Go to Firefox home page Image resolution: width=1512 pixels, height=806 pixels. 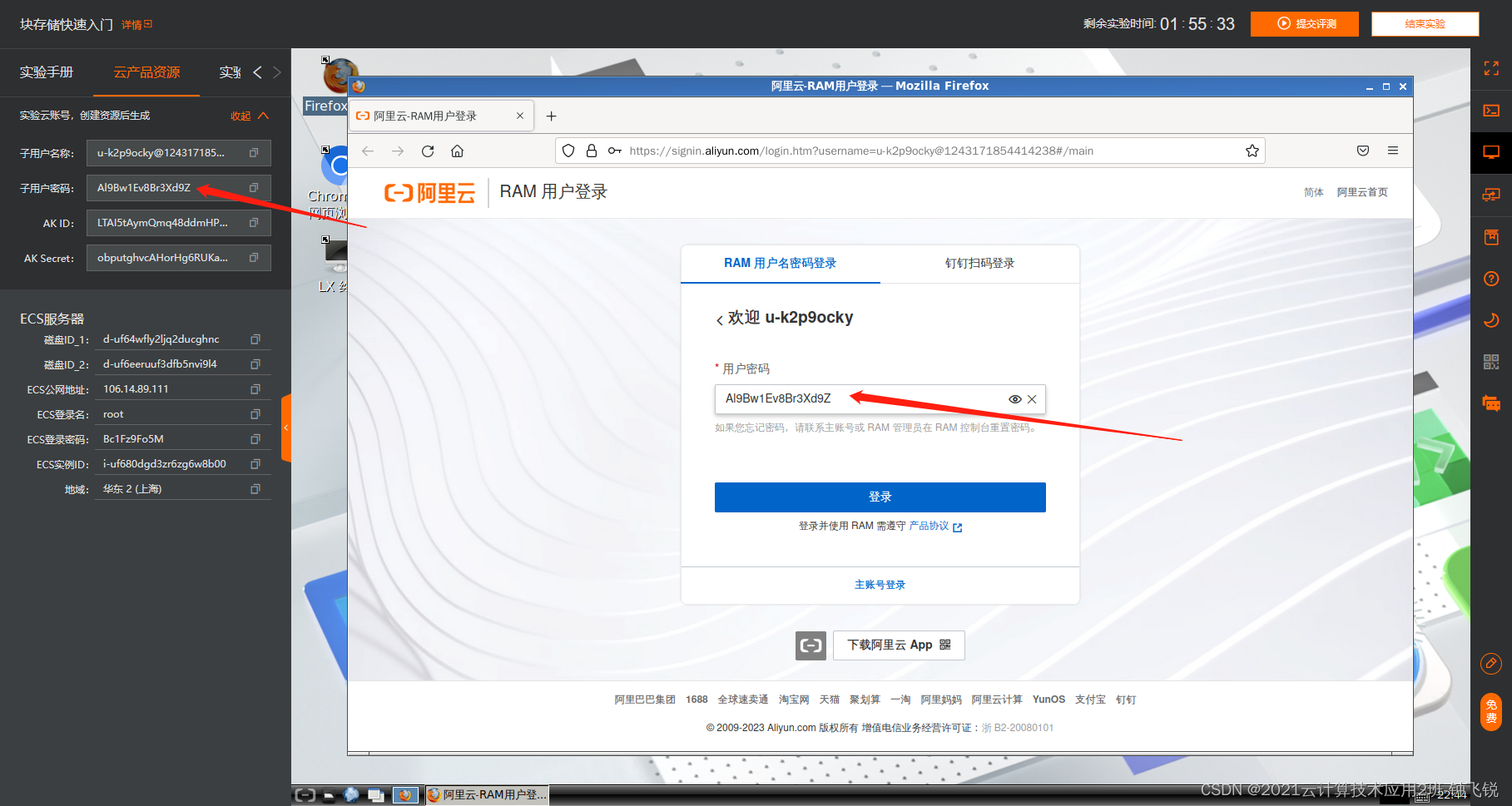coord(457,151)
